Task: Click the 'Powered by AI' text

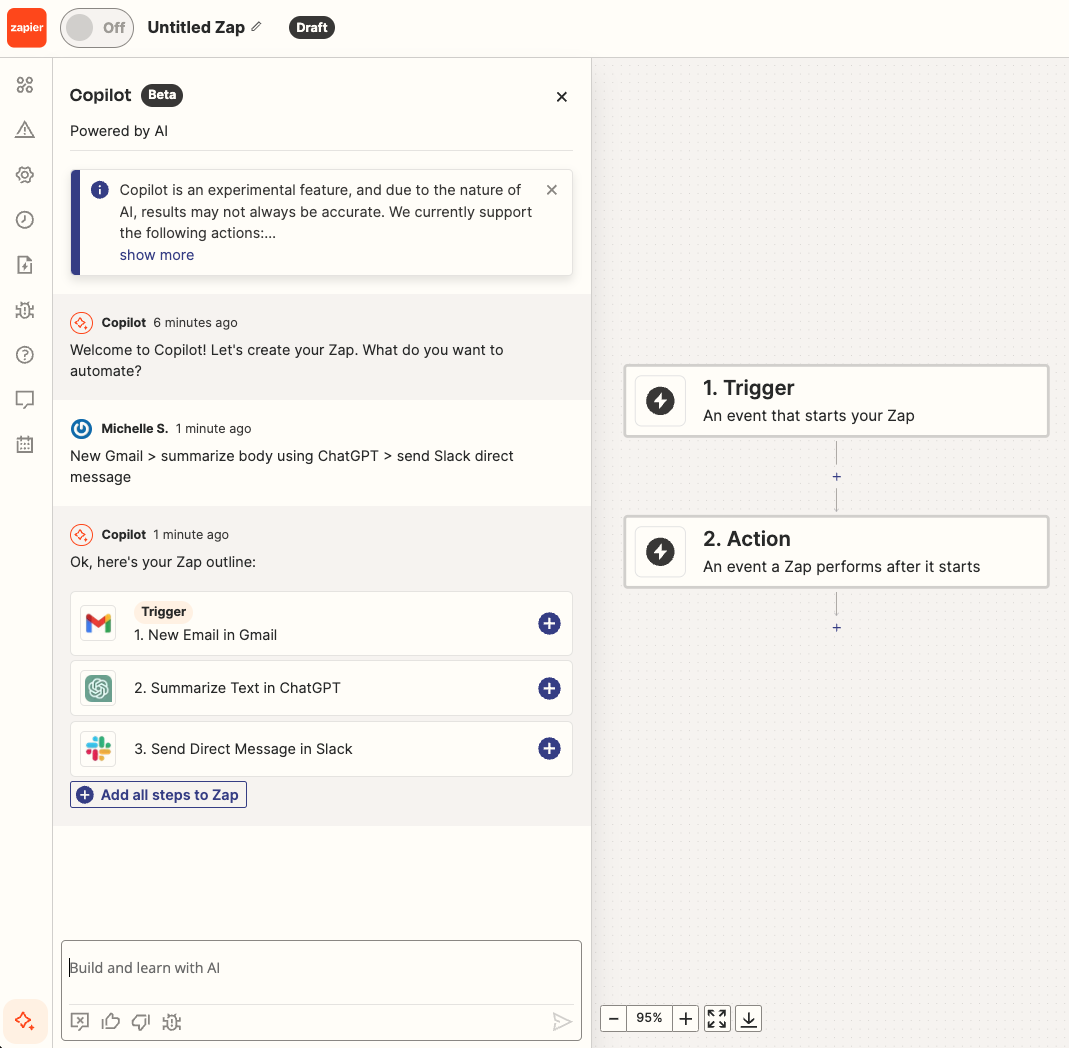Action: (119, 131)
